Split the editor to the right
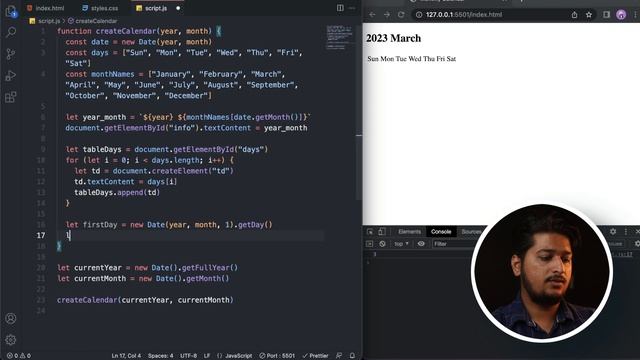 click(x=340, y=8)
